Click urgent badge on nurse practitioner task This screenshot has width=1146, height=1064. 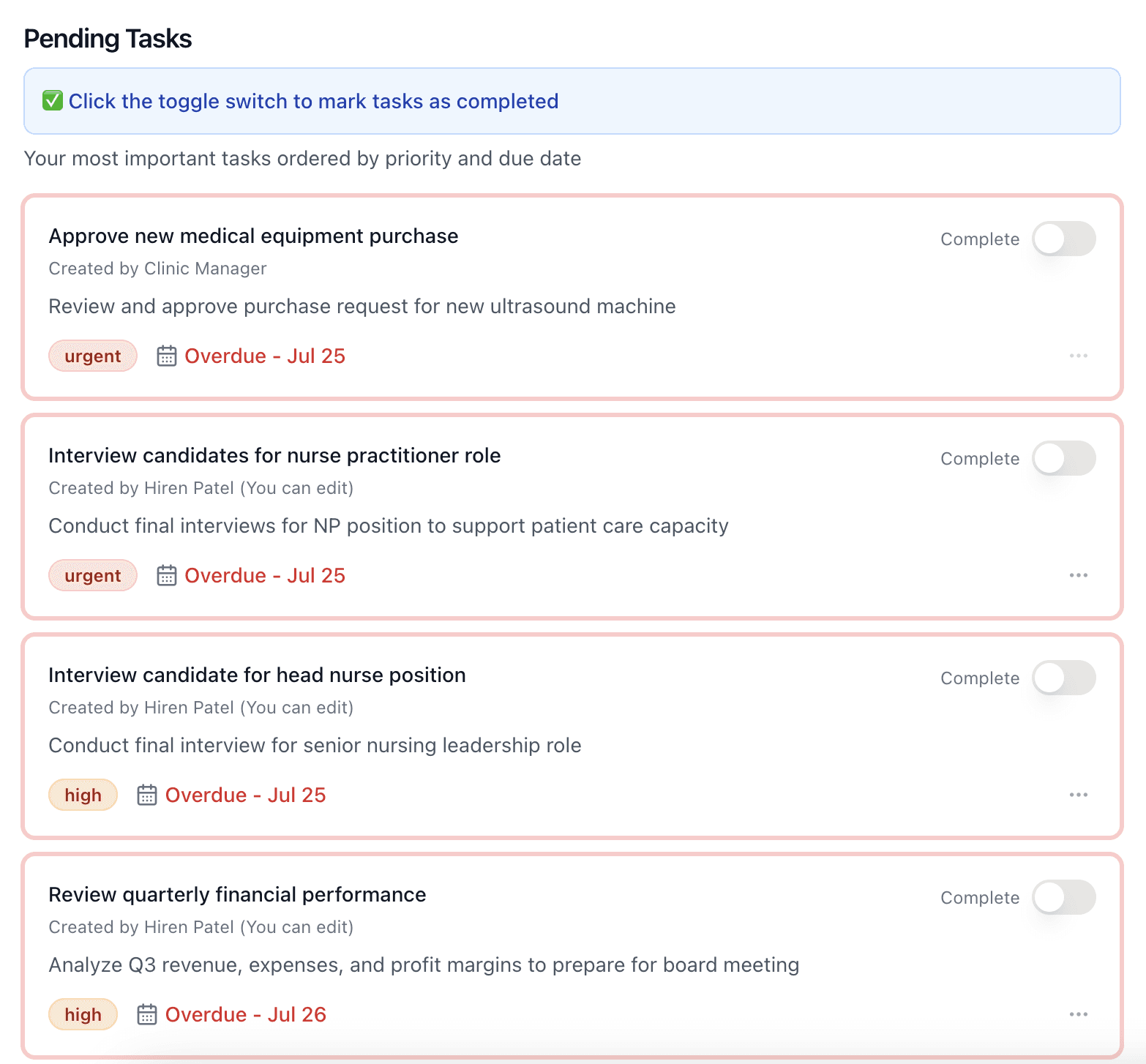pos(93,576)
